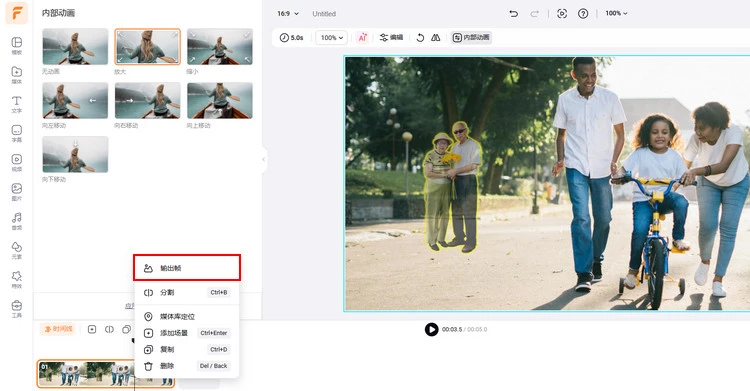Select the elderly couple cutout on canvas

[452, 187]
